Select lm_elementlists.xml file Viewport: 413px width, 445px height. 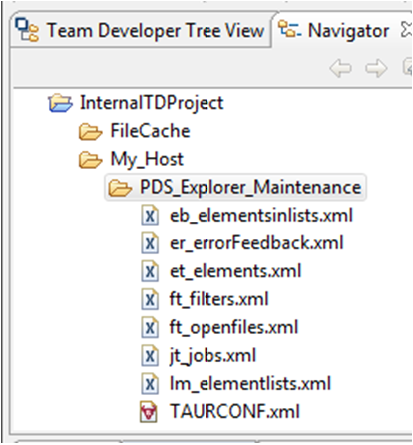tap(251, 383)
